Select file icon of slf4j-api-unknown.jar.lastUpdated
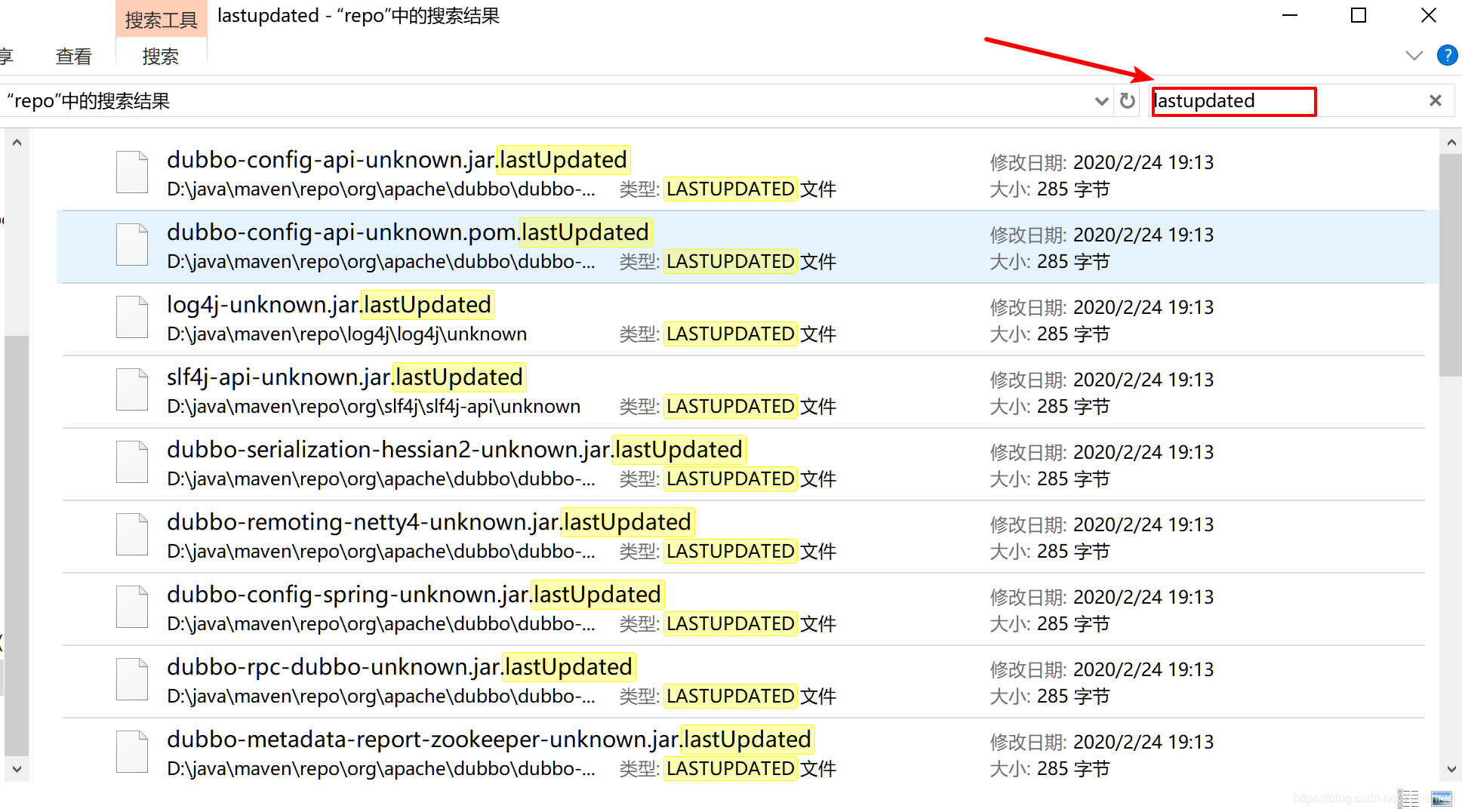1462x812 pixels. [132, 389]
